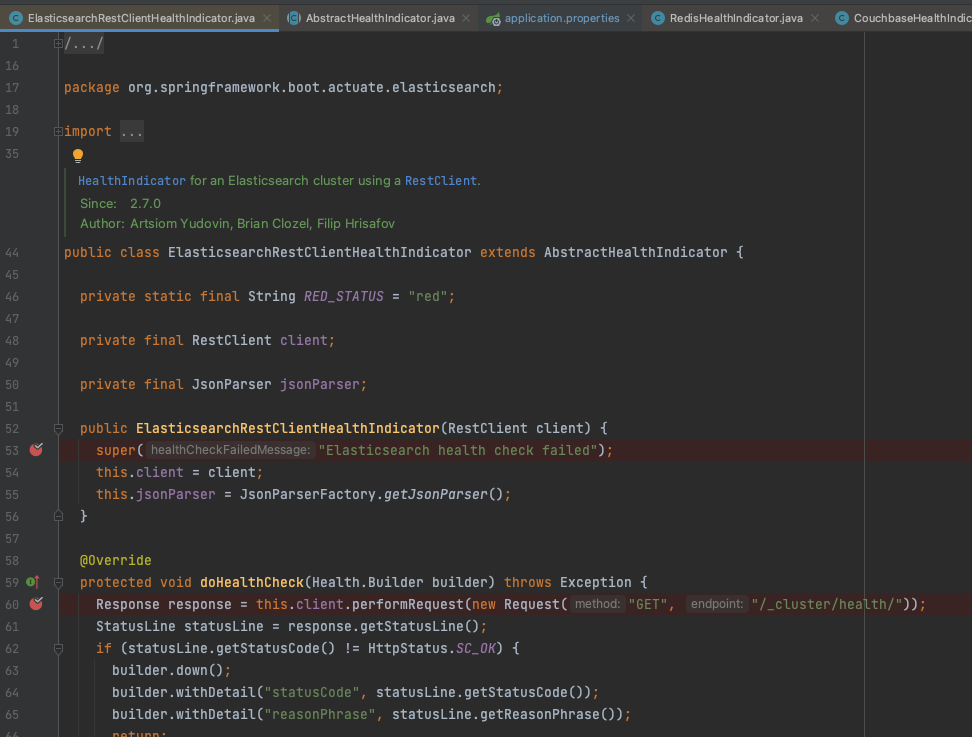Click the class icon on RedisHealthIndicator.java tab
This screenshot has height=737, width=972.
point(657,18)
